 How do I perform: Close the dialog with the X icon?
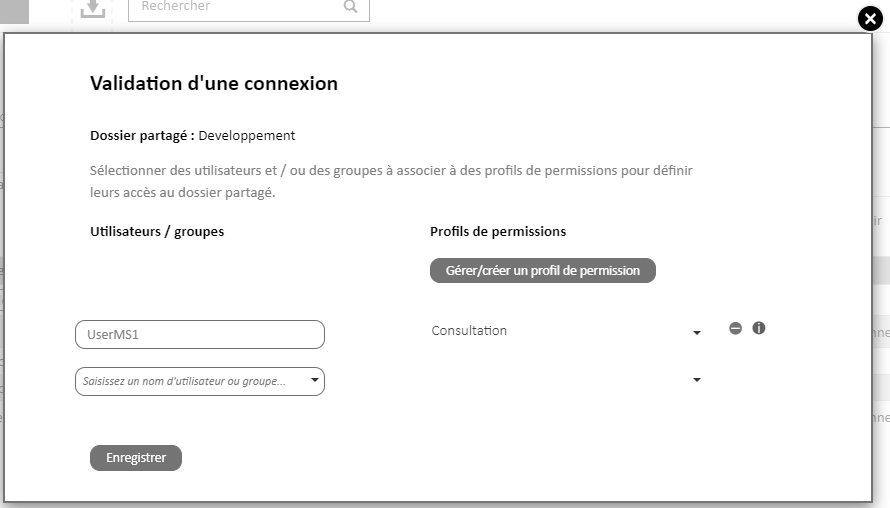tap(870, 19)
